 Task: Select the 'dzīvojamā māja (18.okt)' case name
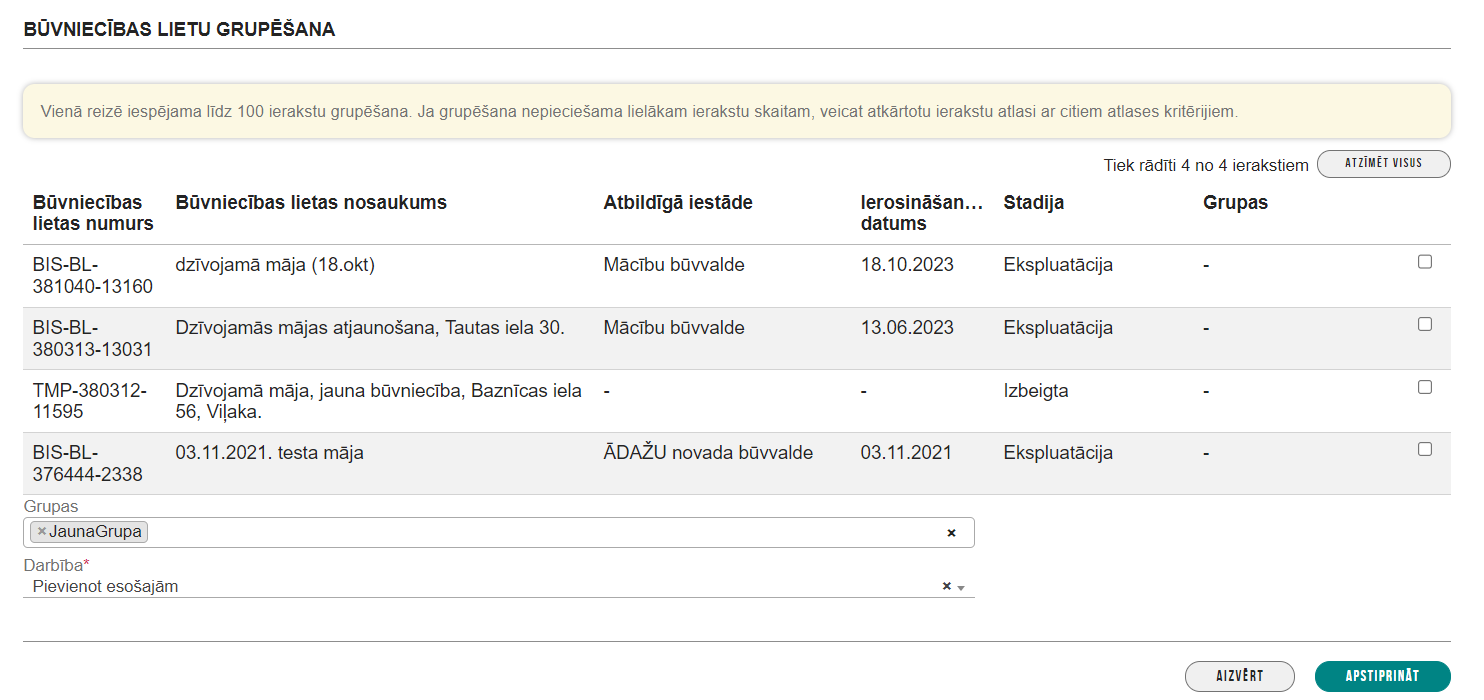pyautogui.click(x=274, y=265)
